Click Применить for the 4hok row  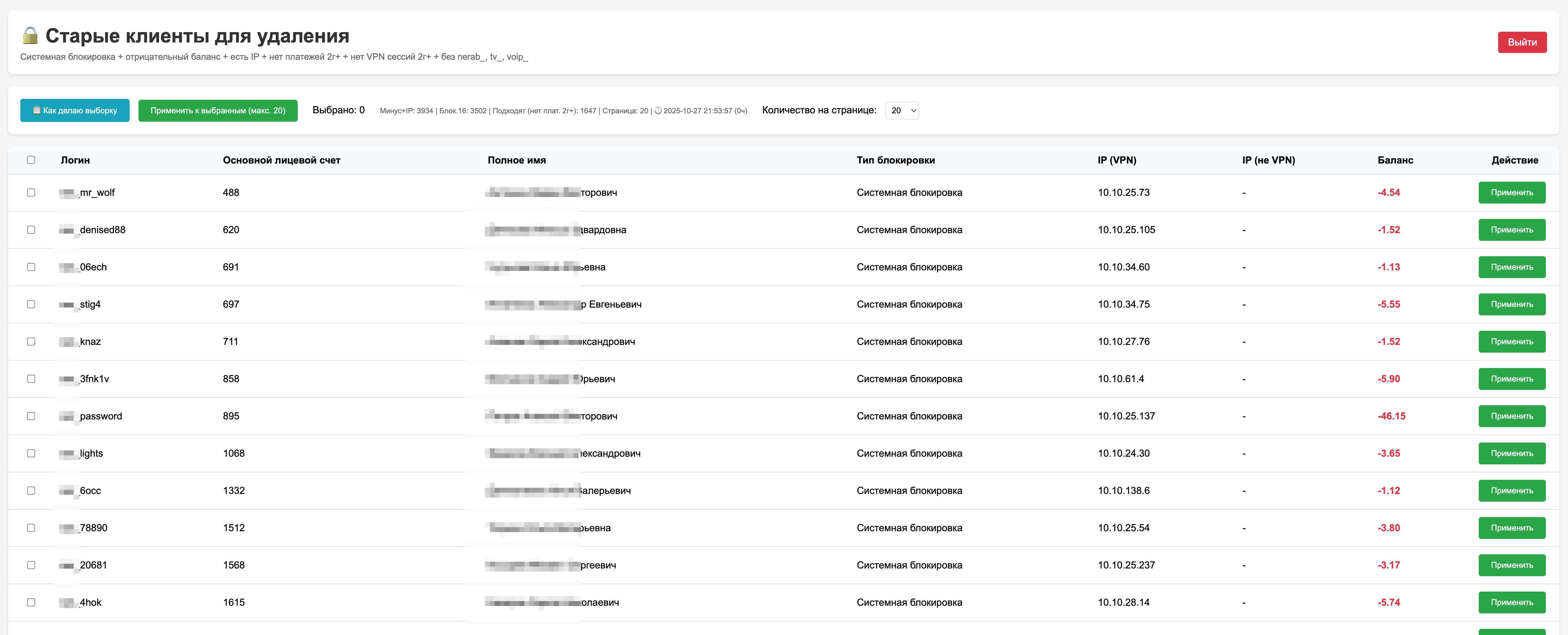pos(1512,602)
